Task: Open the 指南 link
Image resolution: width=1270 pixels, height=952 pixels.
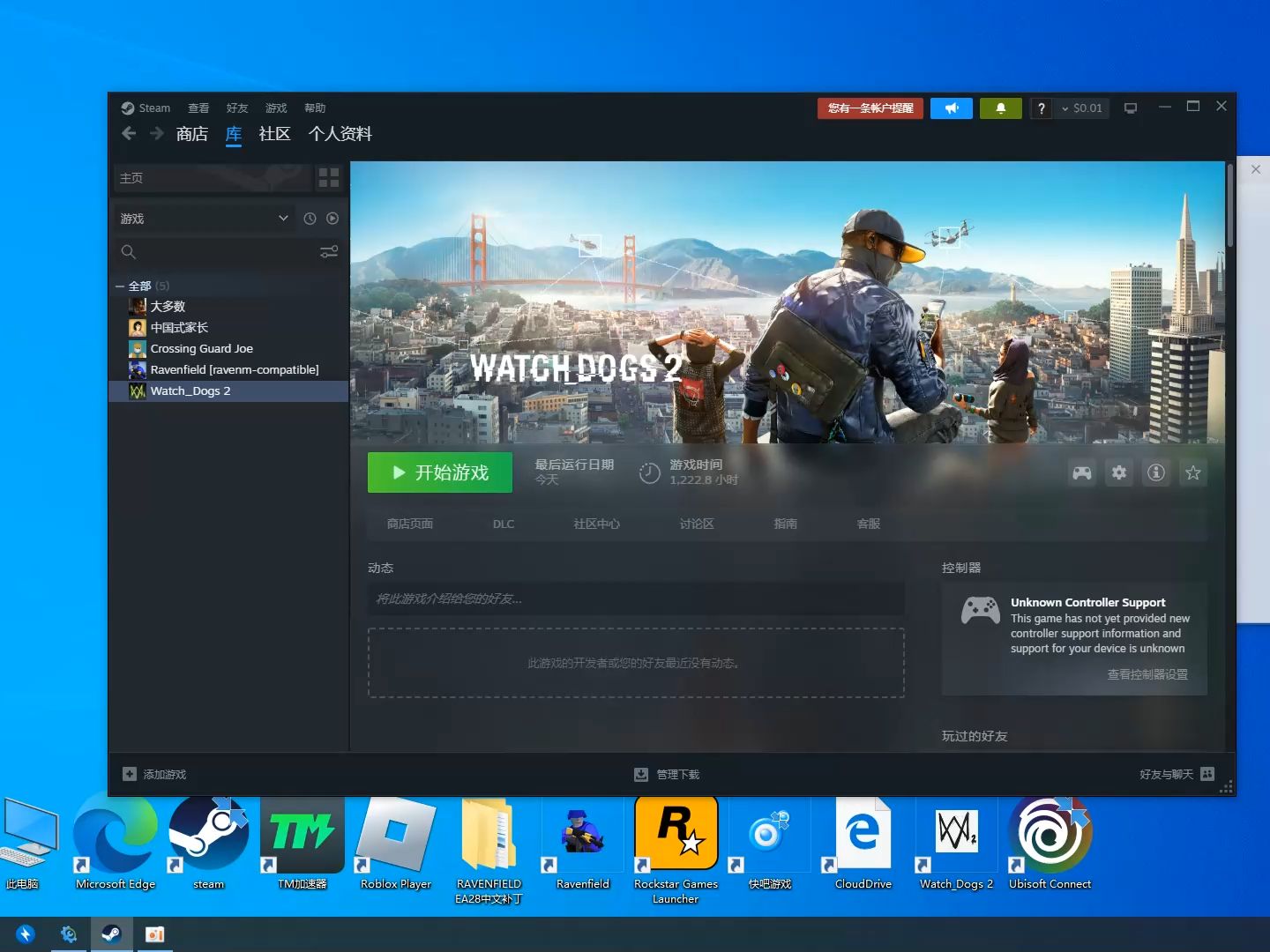Action: [786, 524]
